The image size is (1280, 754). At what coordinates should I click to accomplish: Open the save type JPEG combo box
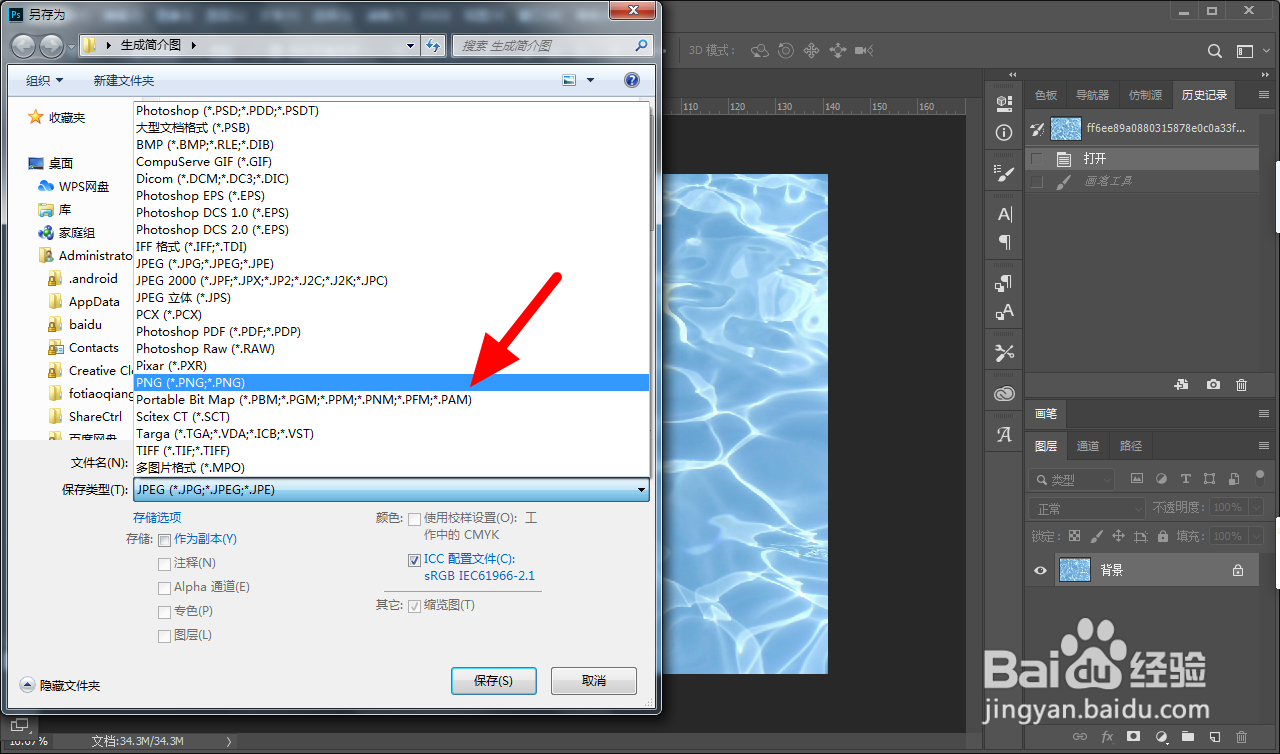[x=391, y=489]
